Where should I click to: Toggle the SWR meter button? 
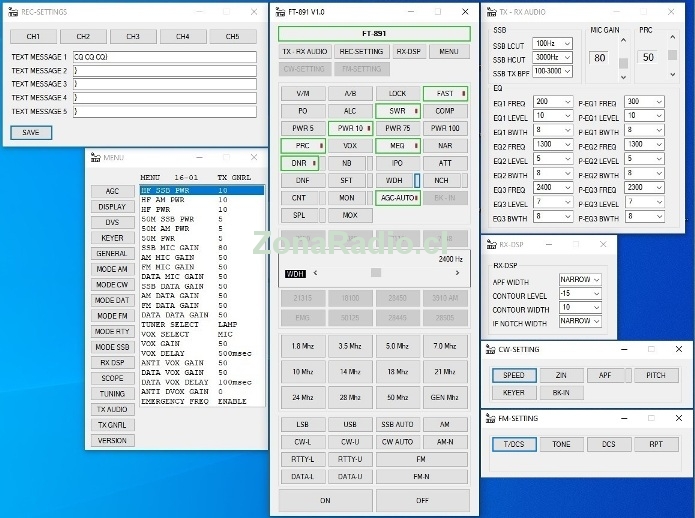coord(398,111)
